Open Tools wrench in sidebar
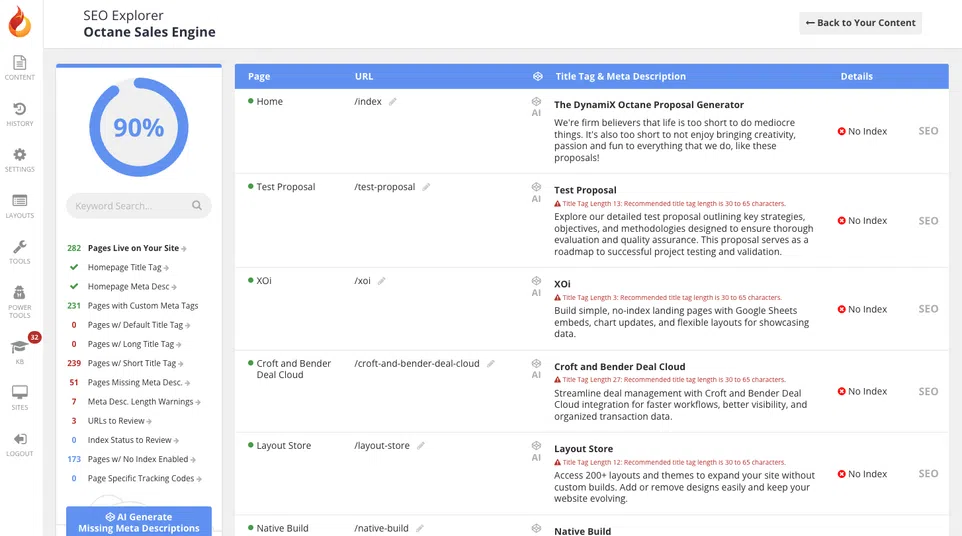This screenshot has height=536, width=962. click(20, 252)
